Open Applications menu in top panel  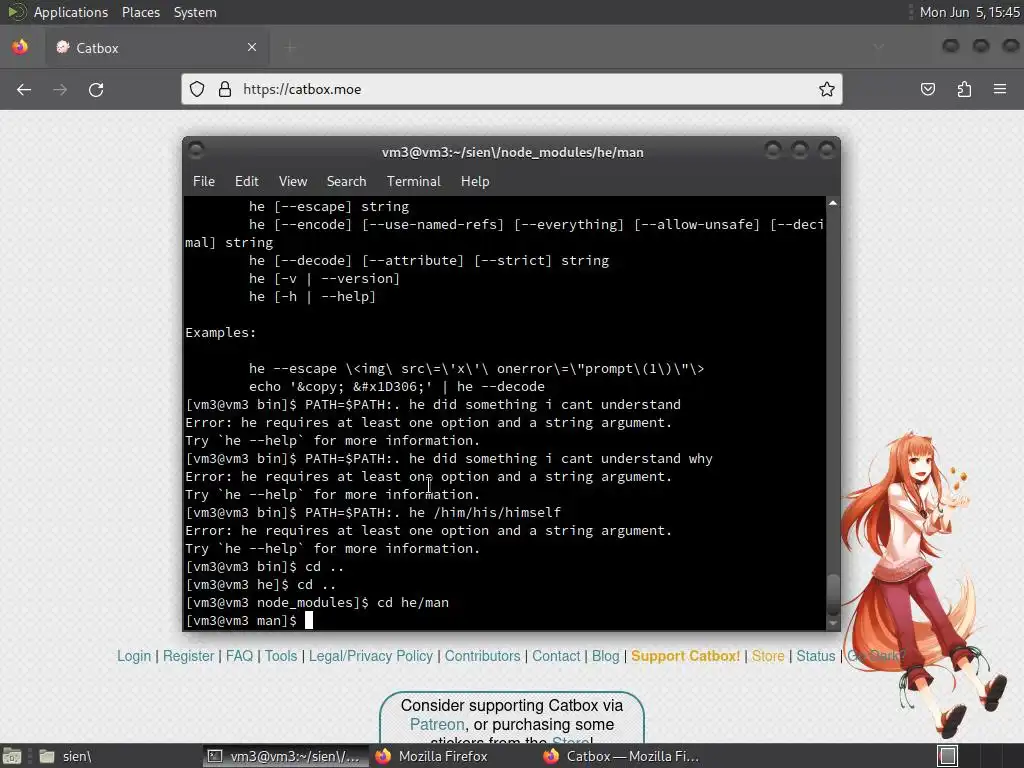click(71, 12)
